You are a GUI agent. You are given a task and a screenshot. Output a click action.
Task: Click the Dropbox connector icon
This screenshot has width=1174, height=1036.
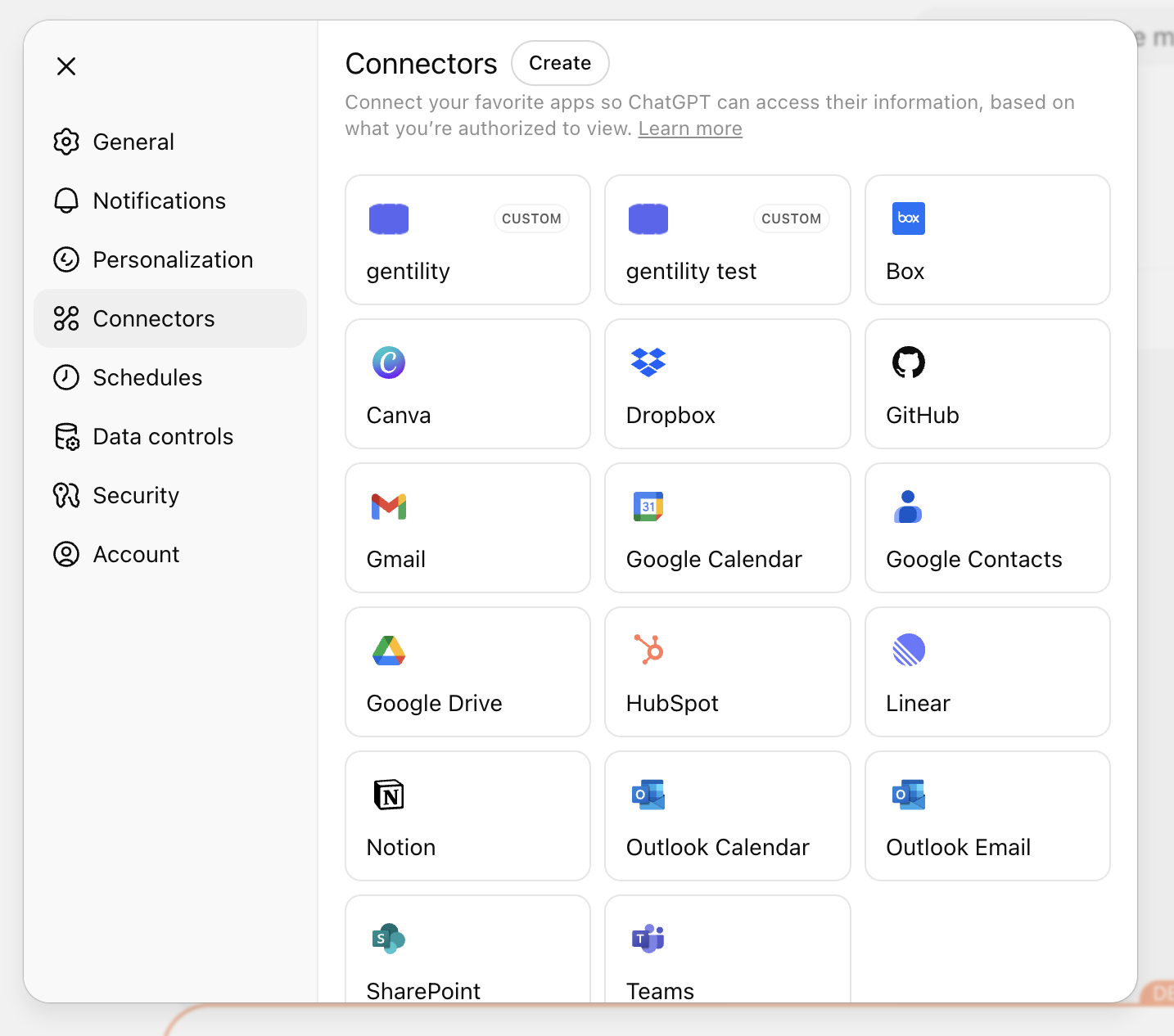[648, 363]
